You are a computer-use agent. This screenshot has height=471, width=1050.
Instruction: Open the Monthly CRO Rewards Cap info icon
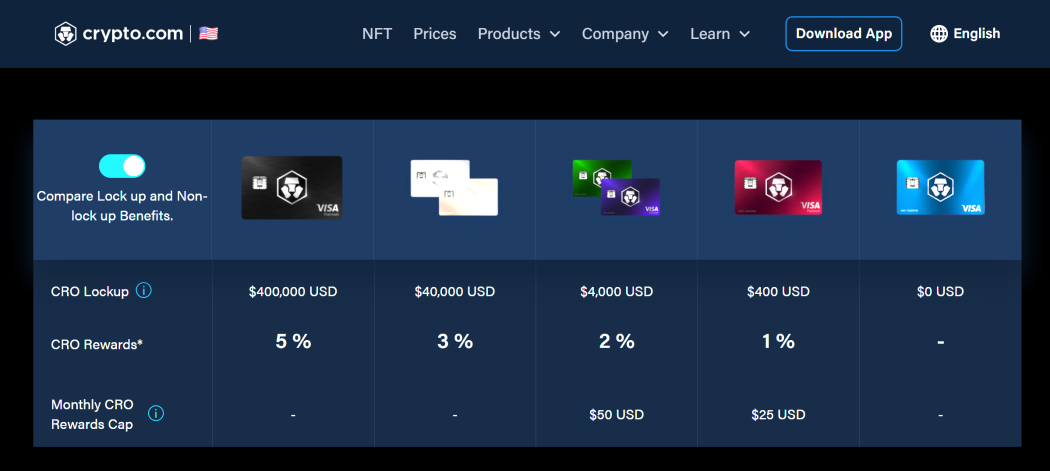(x=155, y=413)
